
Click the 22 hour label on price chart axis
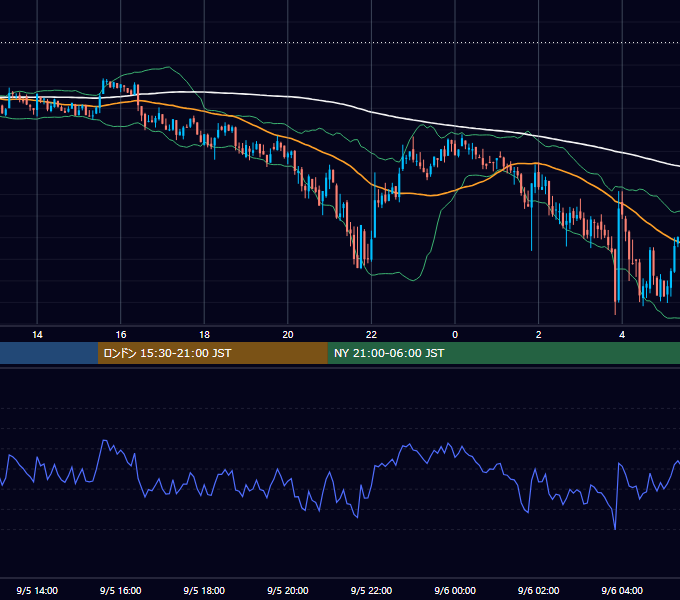(x=371, y=335)
